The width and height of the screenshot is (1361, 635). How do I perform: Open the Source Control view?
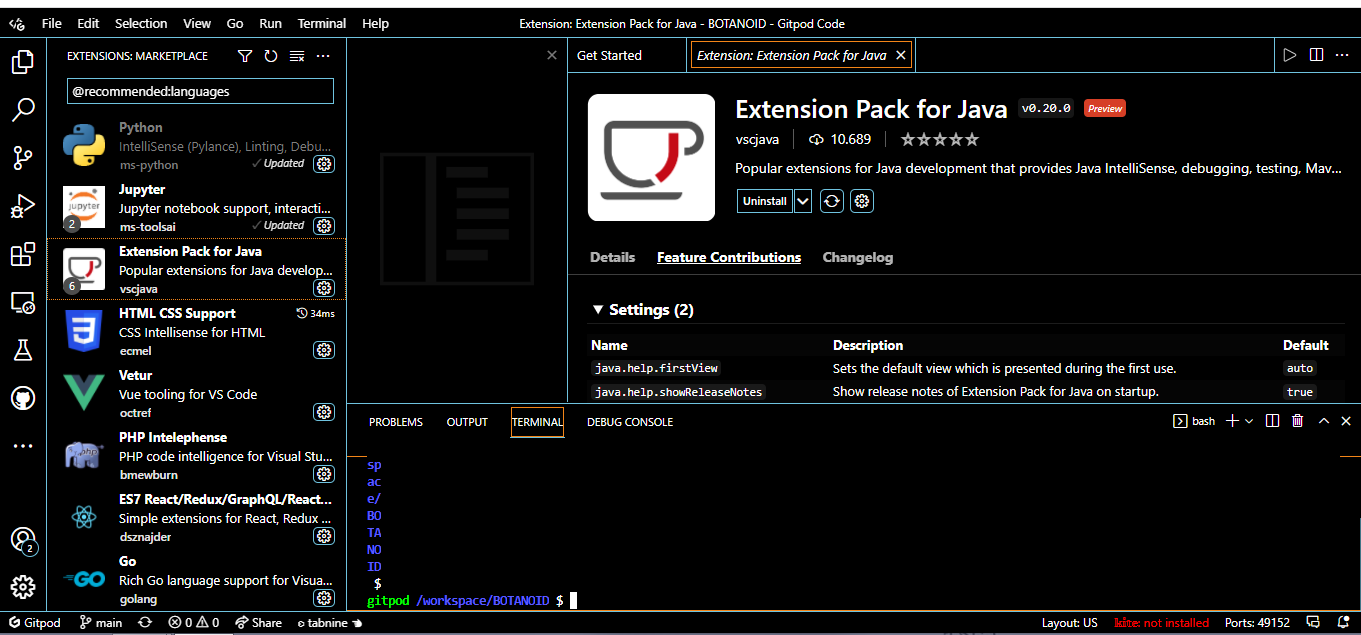(22, 158)
